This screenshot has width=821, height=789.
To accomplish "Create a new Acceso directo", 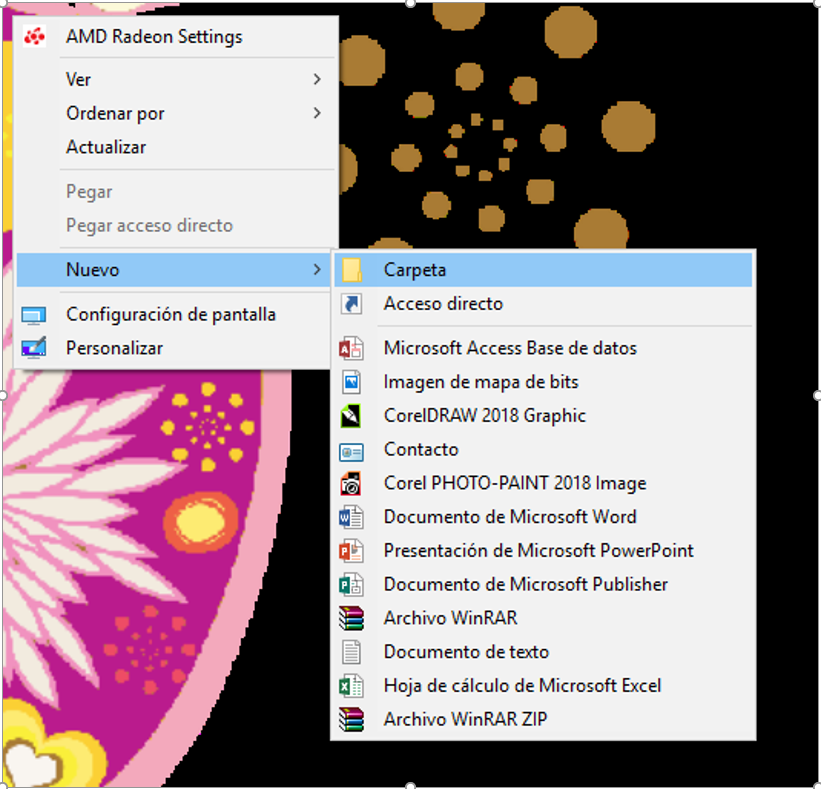I will (x=543, y=304).
